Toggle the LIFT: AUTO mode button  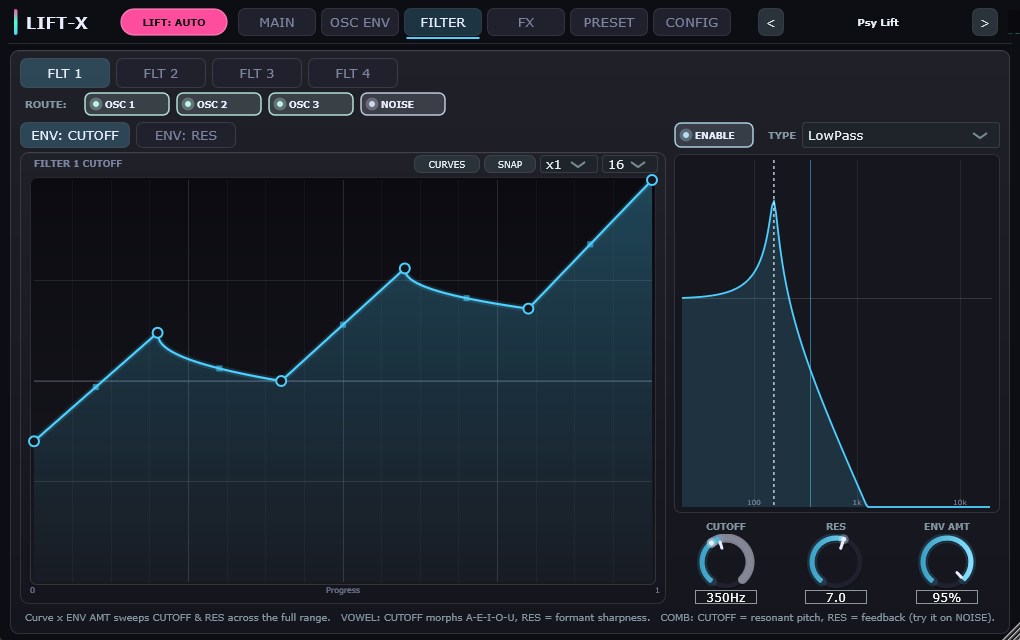pyautogui.click(x=174, y=22)
